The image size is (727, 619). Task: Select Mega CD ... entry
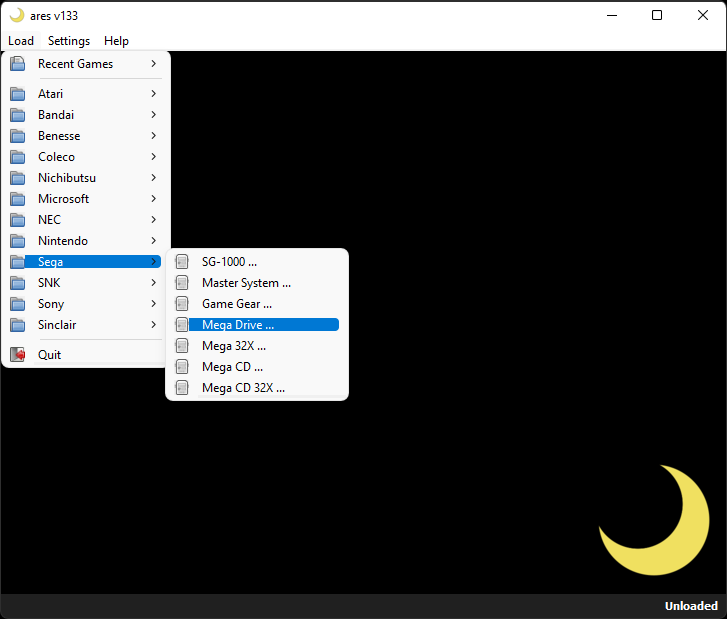pos(257,367)
